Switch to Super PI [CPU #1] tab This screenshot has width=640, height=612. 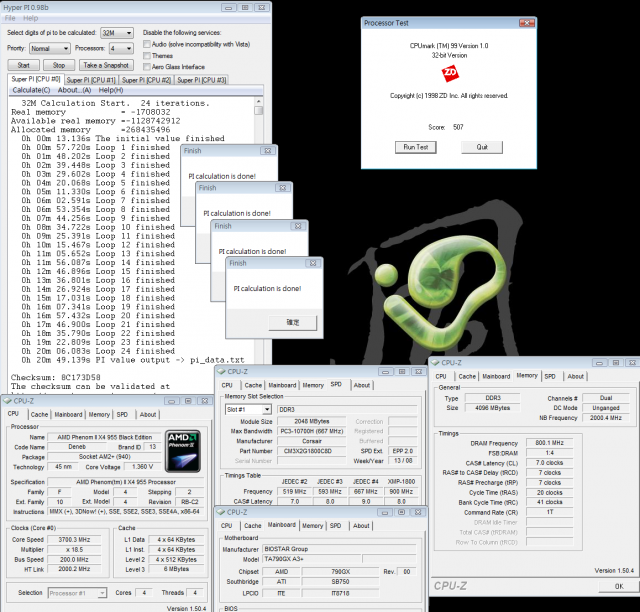point(91,80)
